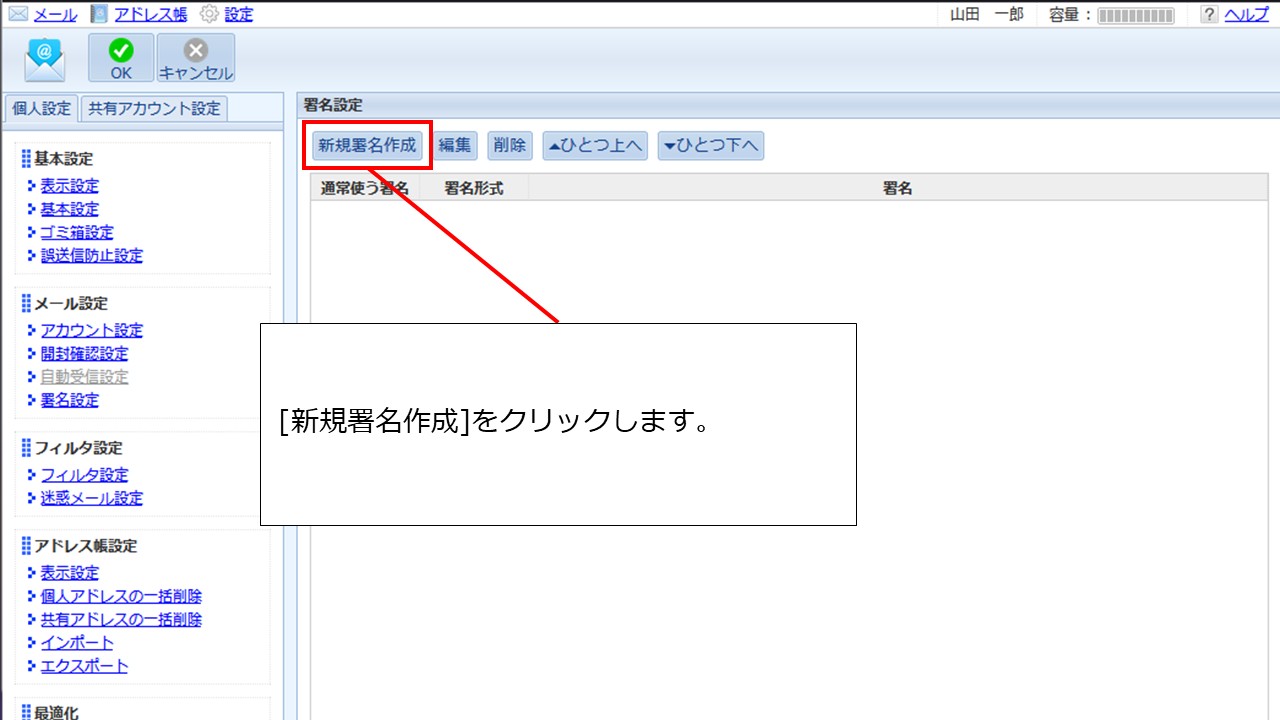Open the 開封確認設定 link
The image size is (1280, 720).
84,353
